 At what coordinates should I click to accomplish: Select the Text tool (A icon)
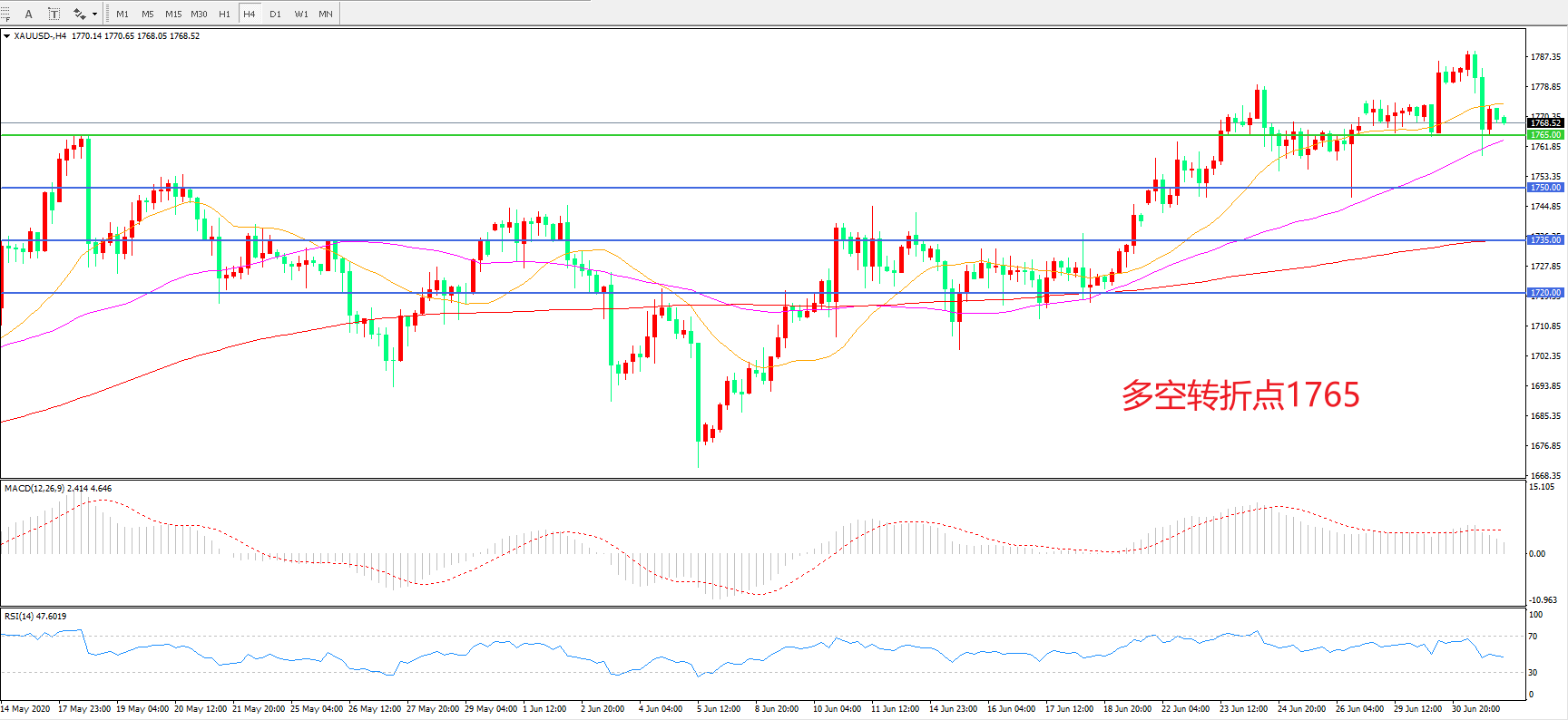(x=29, y=14)
